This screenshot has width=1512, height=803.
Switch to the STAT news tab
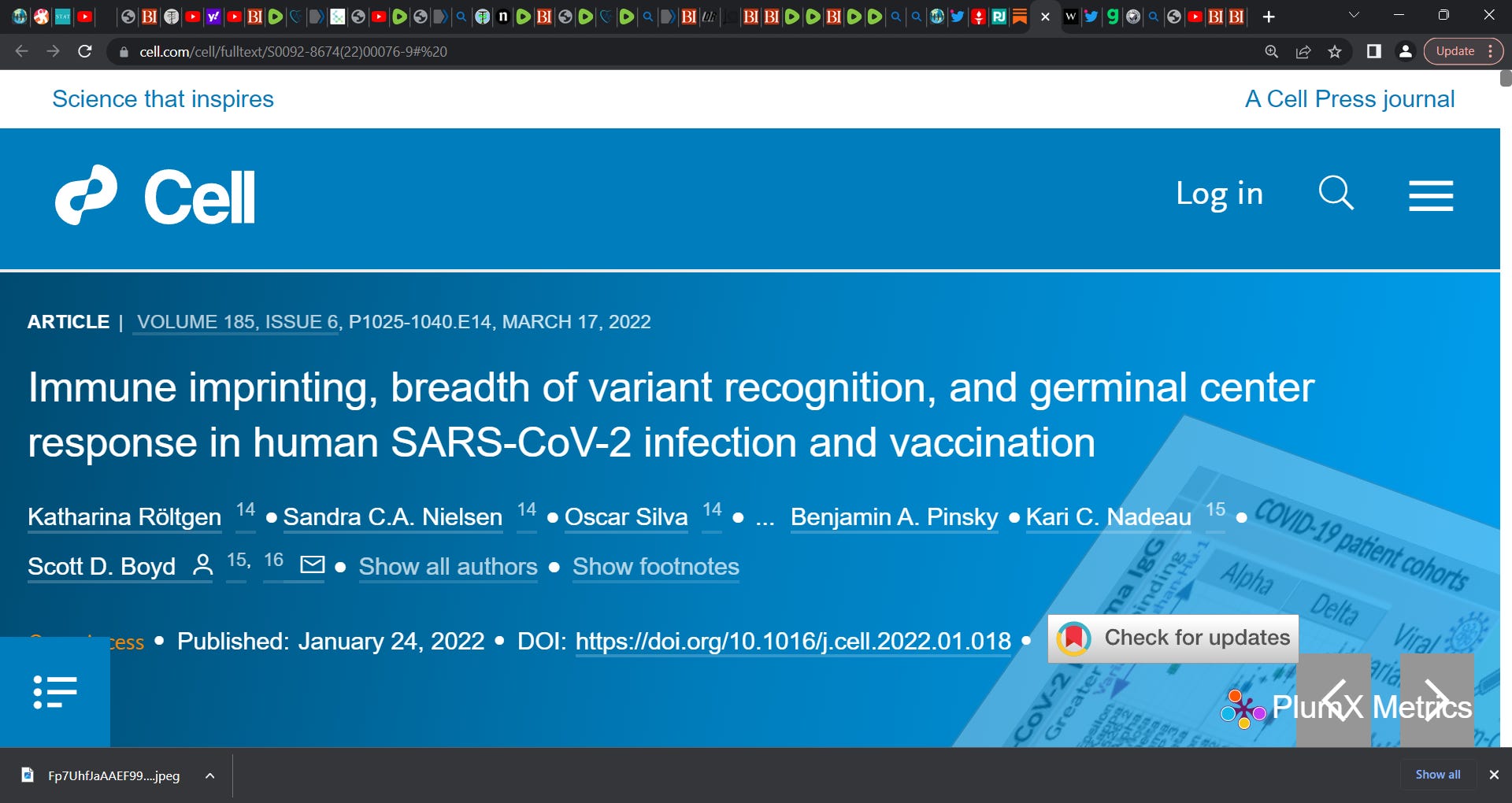(x=62, y=17)
